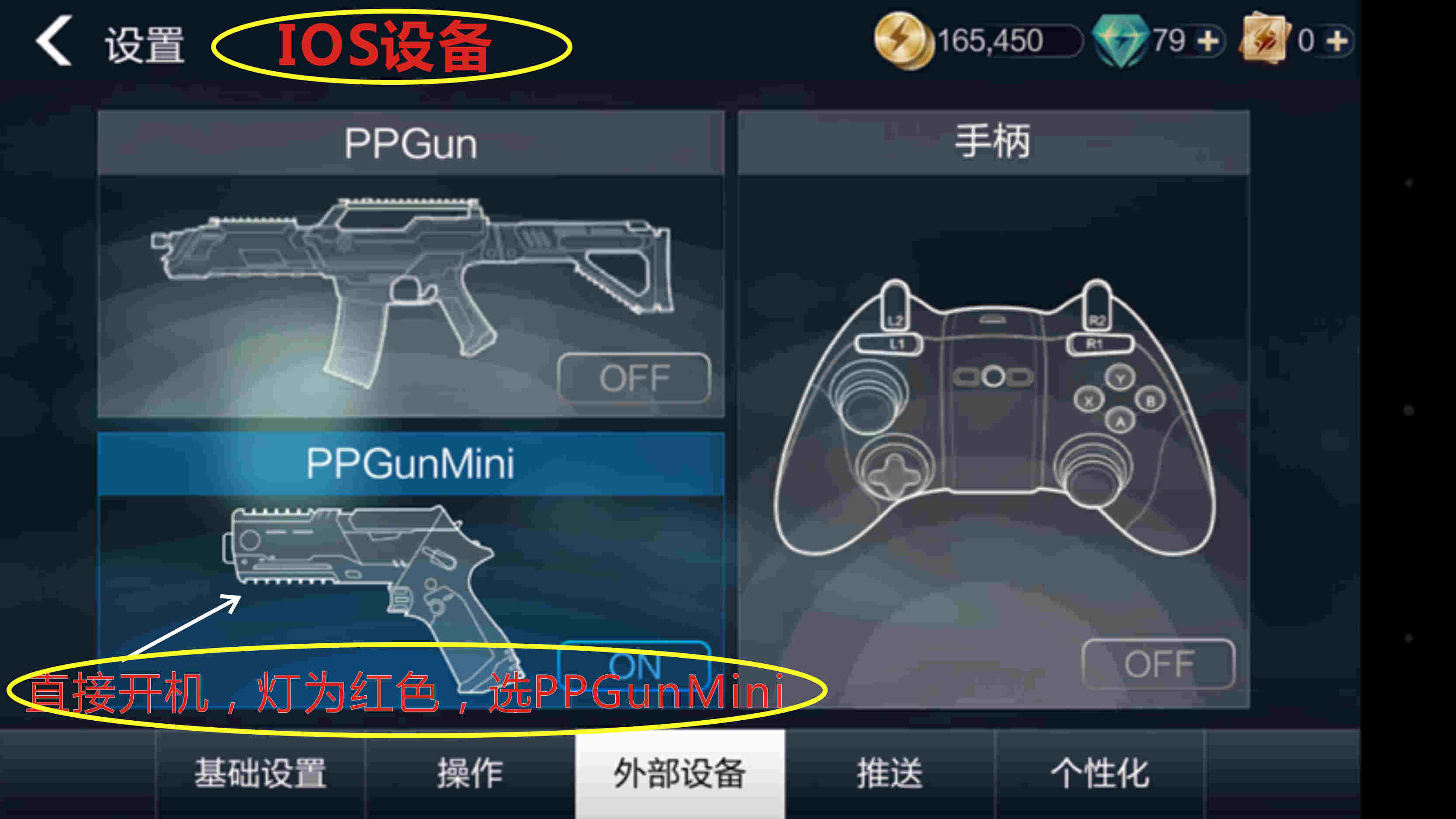1456x819 pixels.
Task: Select the 外部设备 tab
Action: click(x=679, y=773)
